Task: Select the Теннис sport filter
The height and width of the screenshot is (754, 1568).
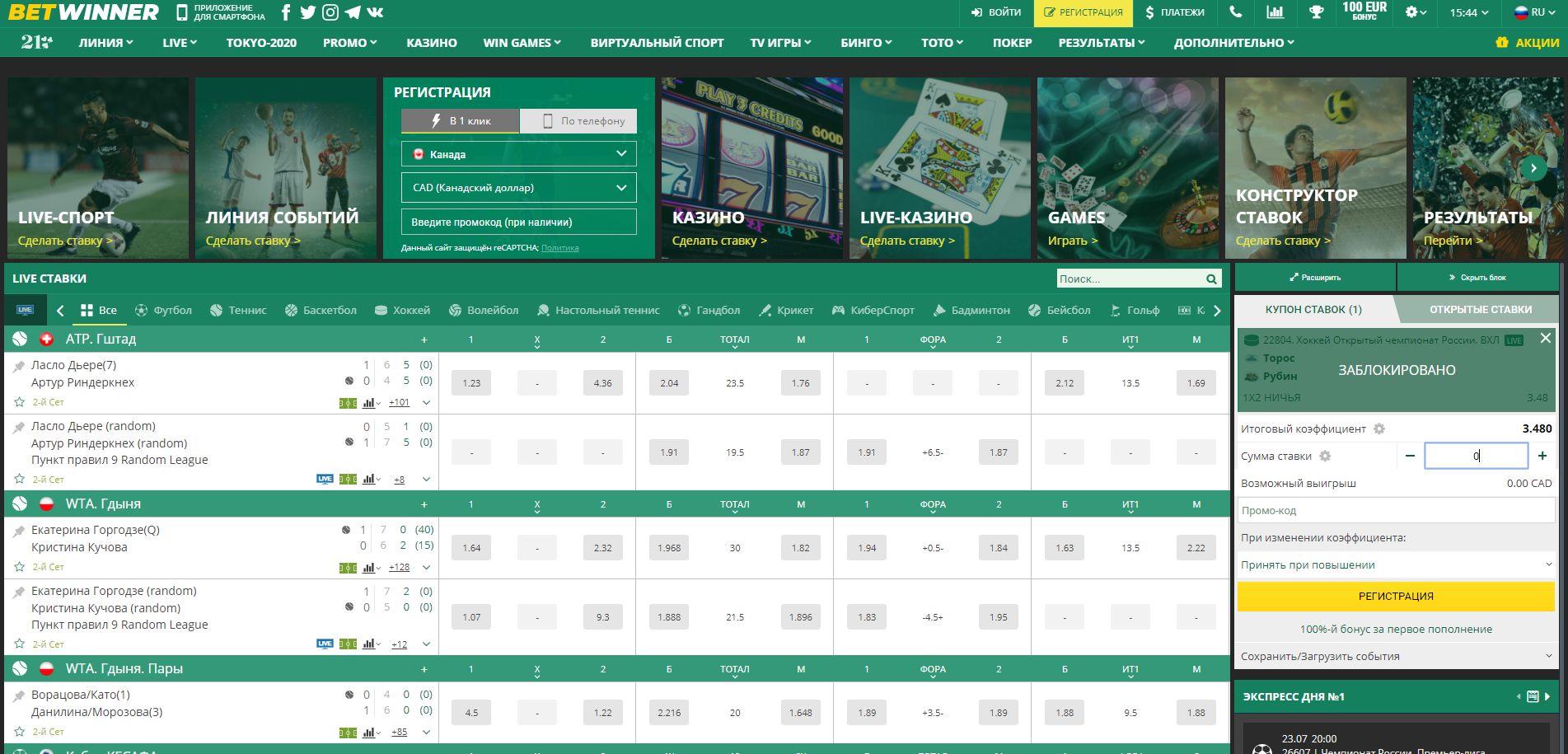Action: [238, 310]
